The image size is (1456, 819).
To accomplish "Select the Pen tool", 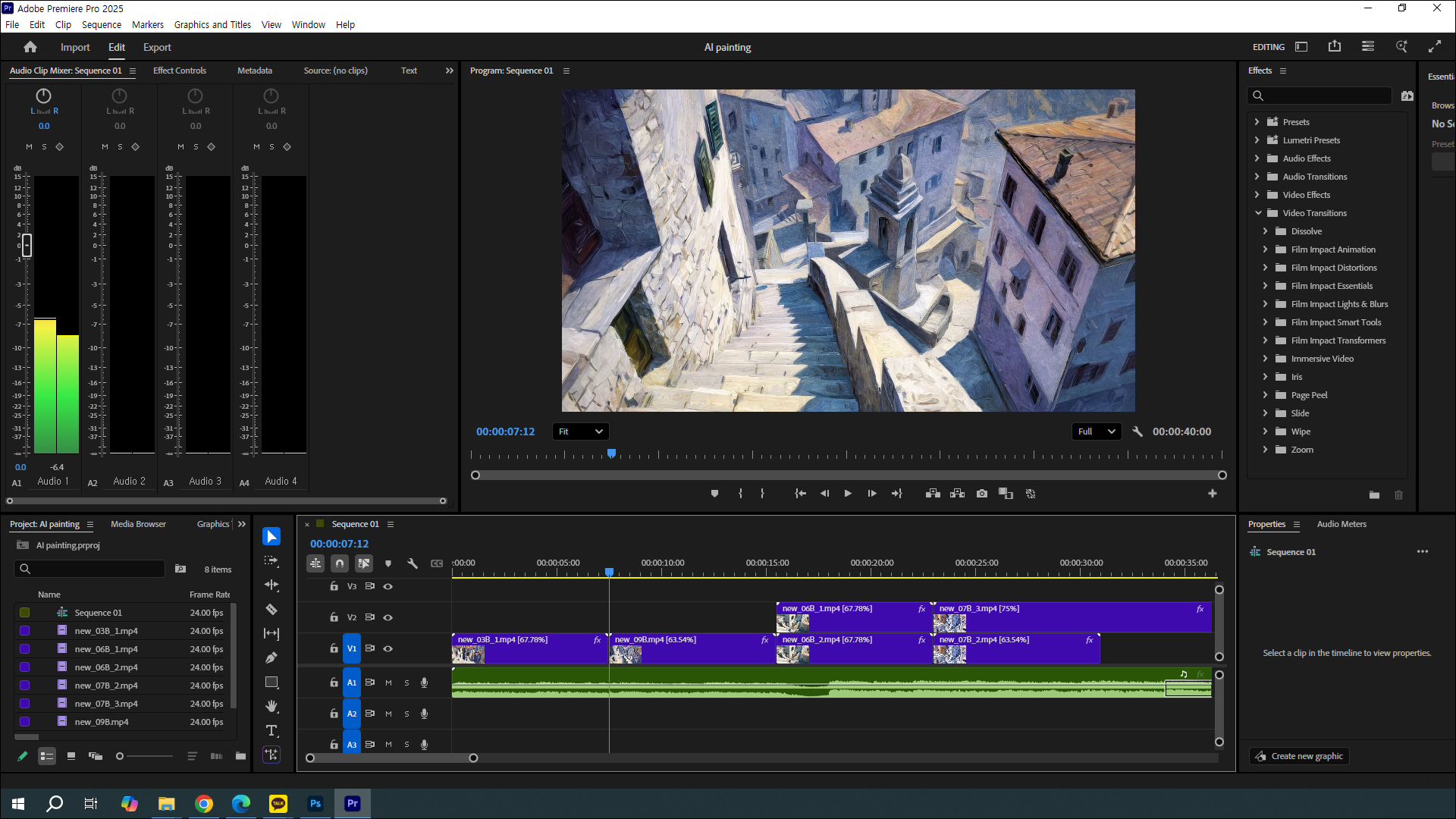I will (271, 657).
